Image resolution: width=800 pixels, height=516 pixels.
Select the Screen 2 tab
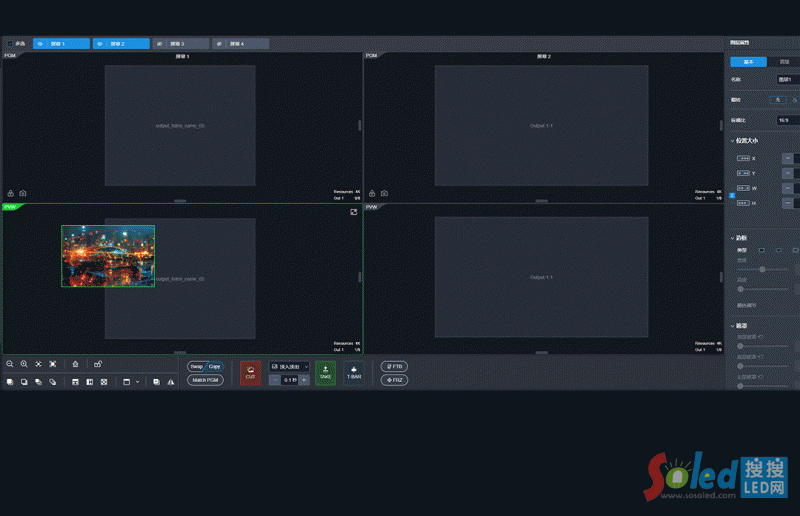click(120, 44)
